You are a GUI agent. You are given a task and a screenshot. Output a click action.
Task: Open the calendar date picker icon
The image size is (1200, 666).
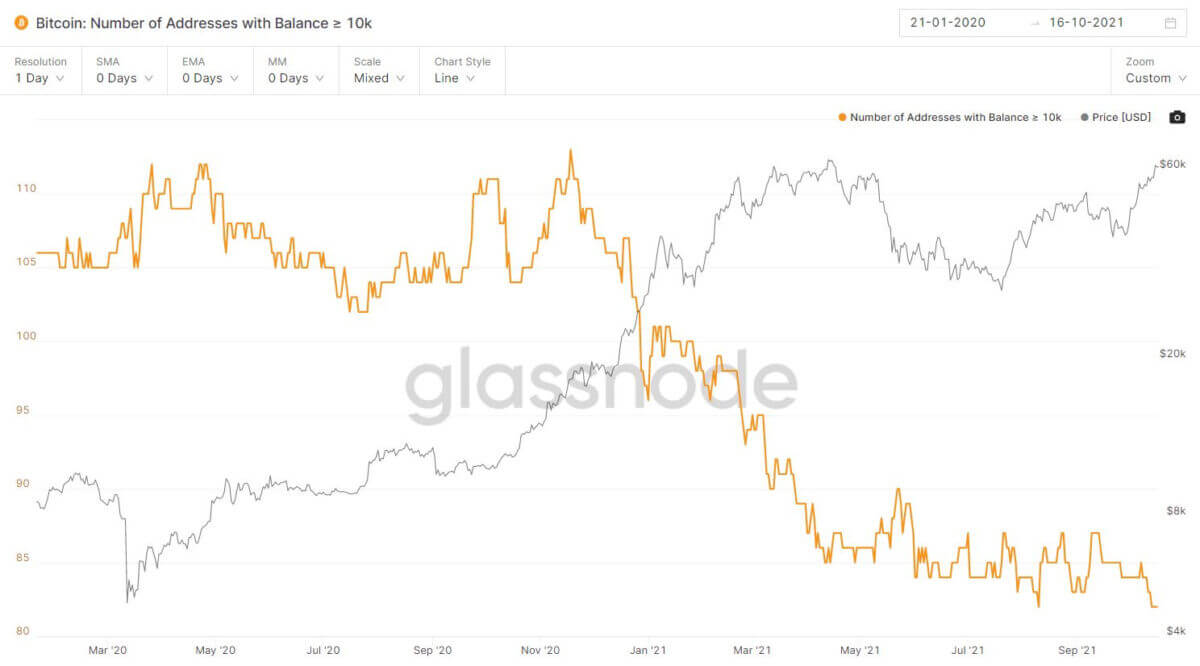tap(1171, 23)
